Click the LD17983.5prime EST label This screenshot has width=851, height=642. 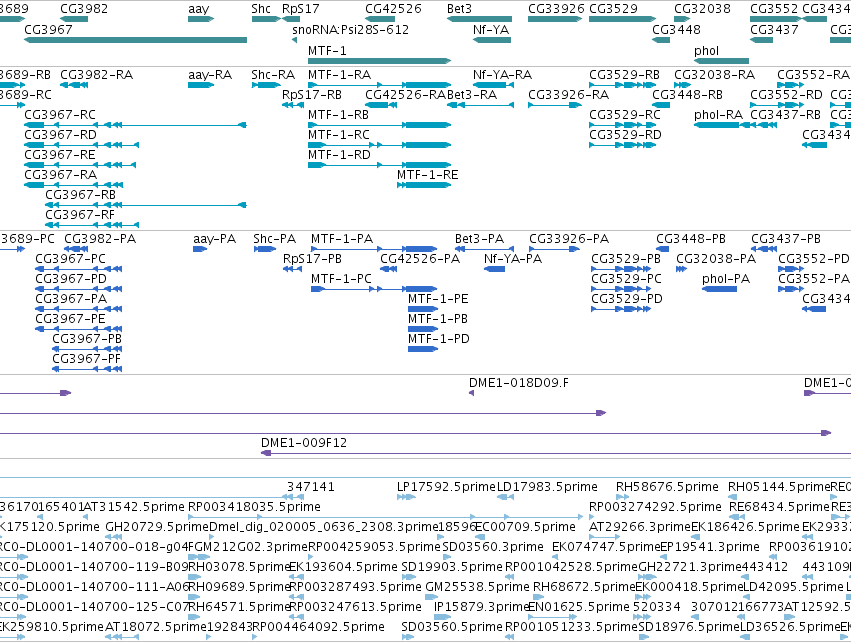point(547,486)
